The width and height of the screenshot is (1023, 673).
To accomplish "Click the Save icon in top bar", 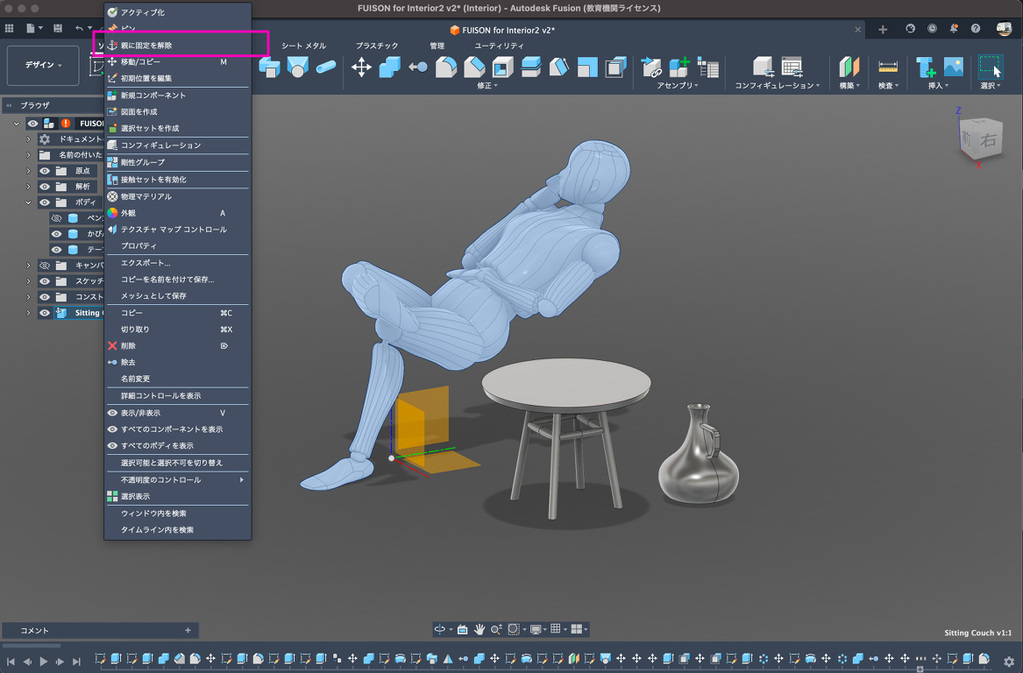I will point(57,29).
